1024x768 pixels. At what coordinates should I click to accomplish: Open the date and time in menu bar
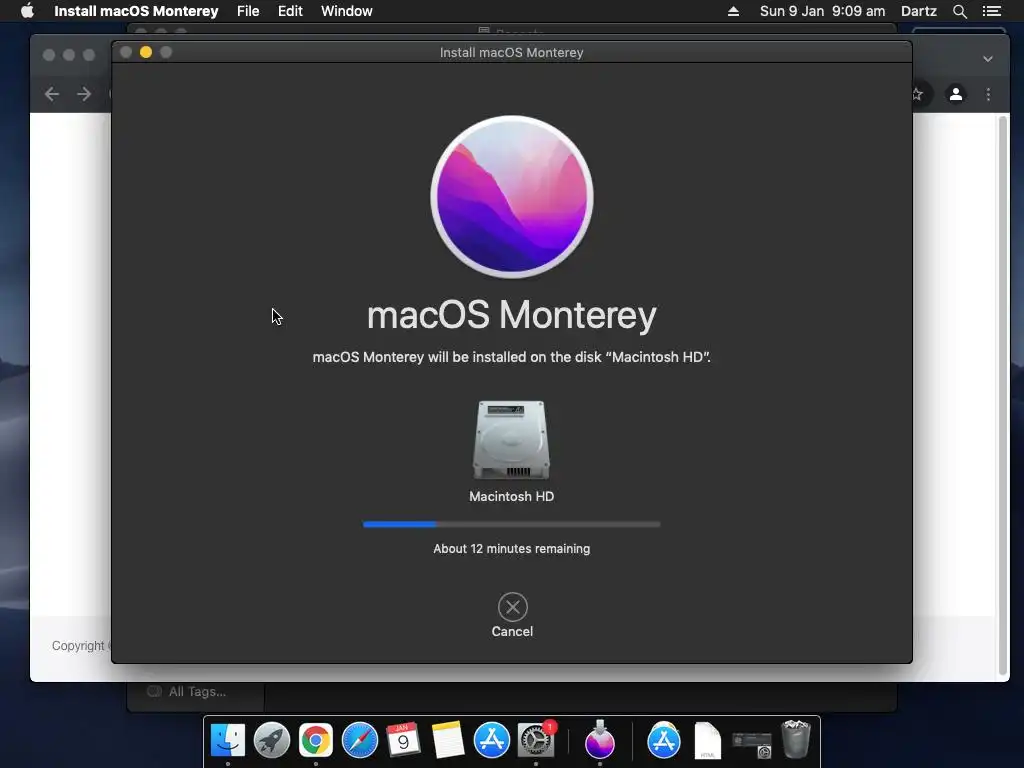tap(822, 11)
